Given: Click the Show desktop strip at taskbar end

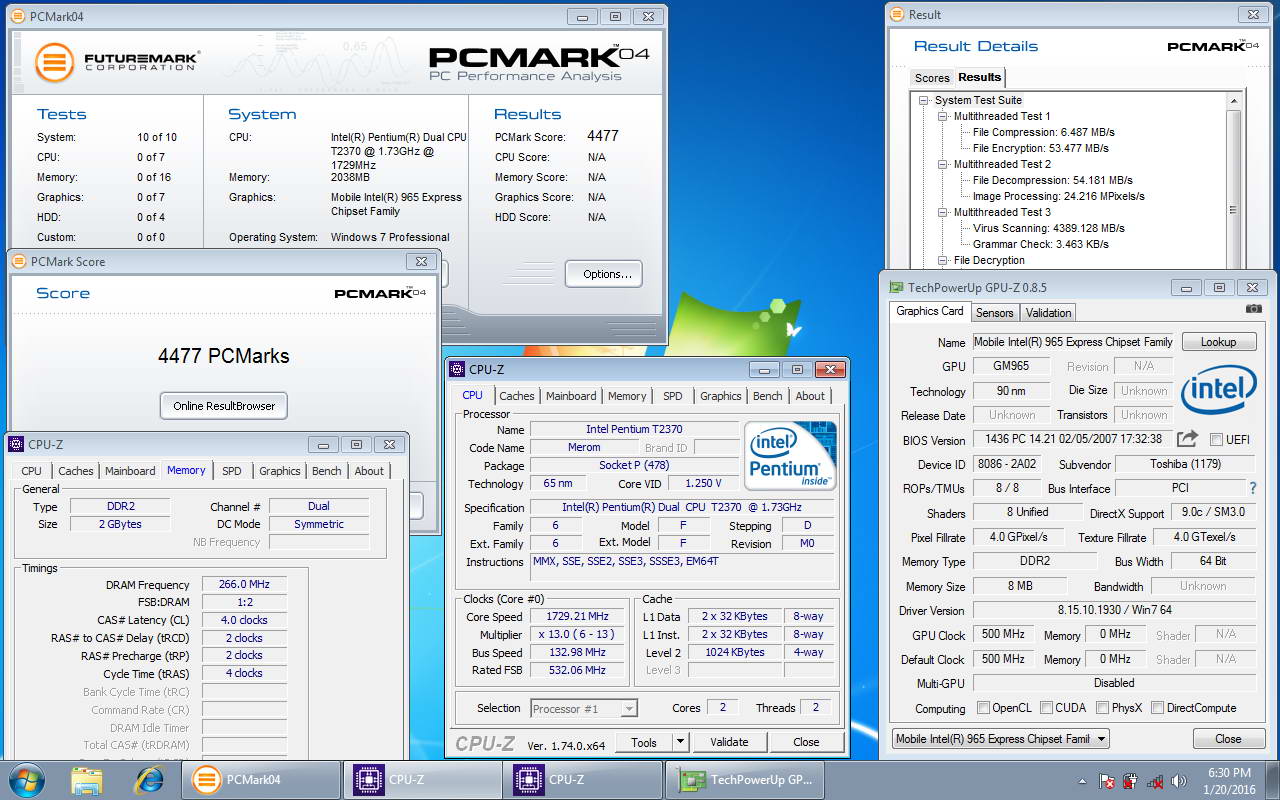Looking at the screenshot, I should (x=1273, y=780).
